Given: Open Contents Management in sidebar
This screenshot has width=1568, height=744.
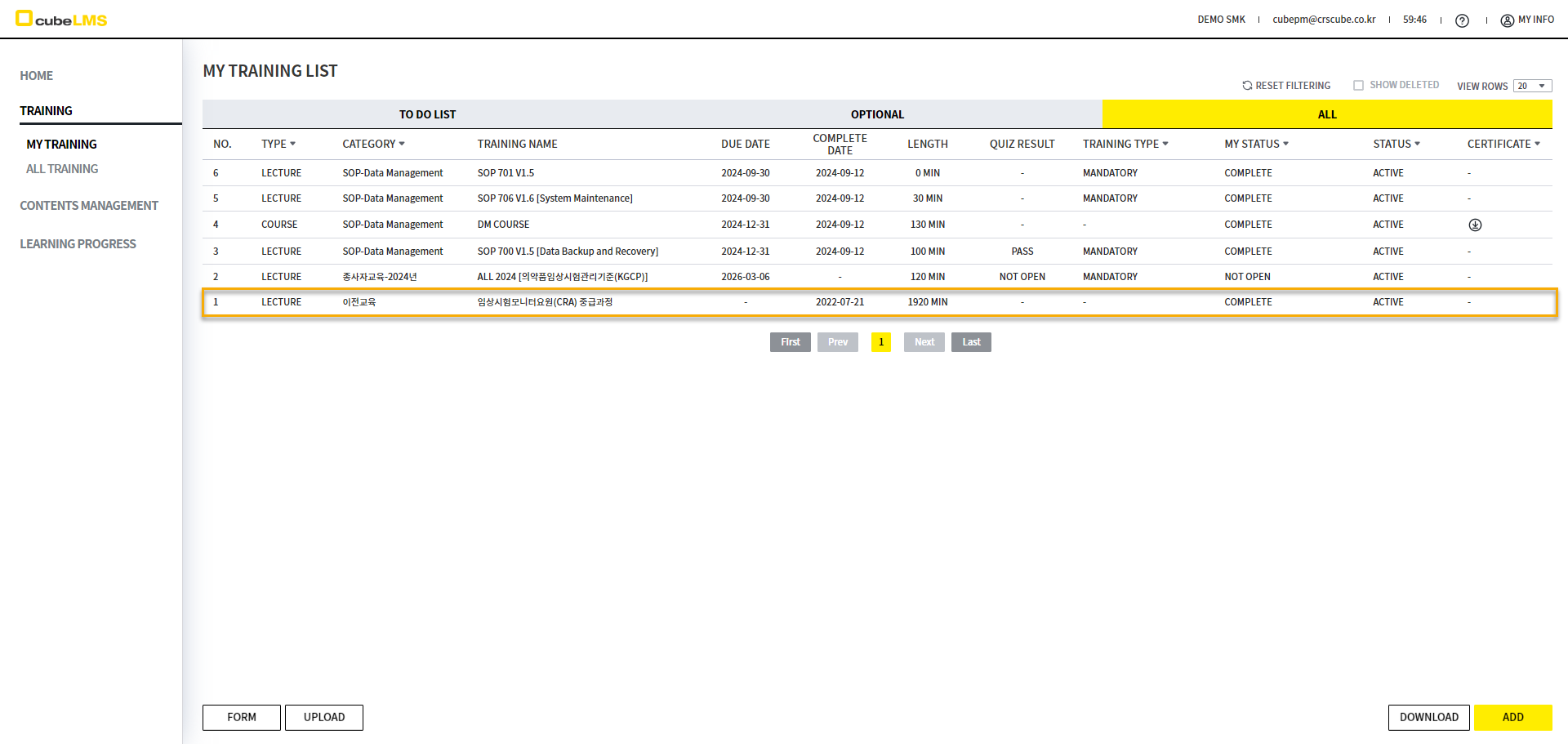Looking at the screenshot, I should point(89,206).
